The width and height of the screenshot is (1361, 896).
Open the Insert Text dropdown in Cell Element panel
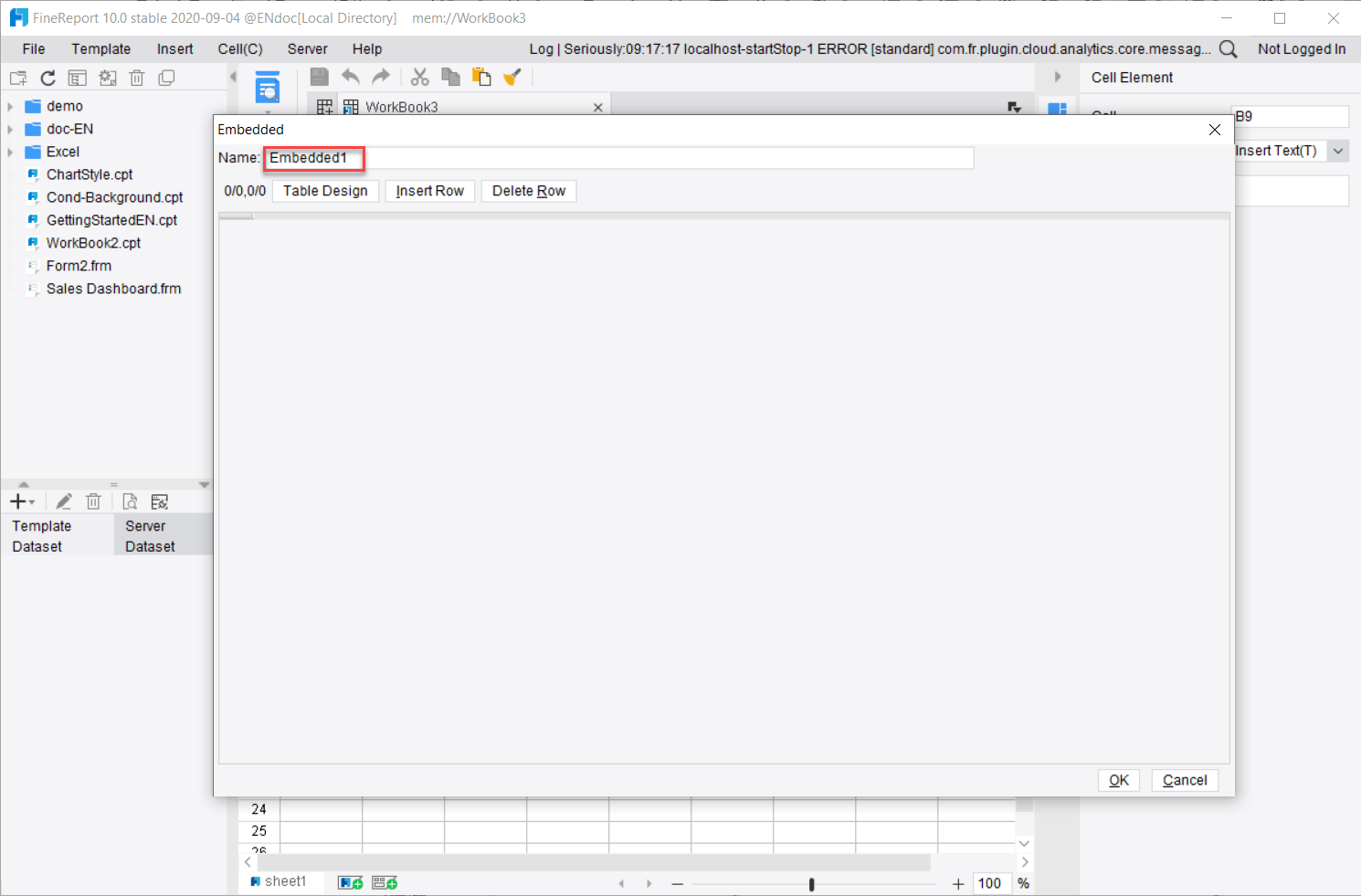(x=1337, y=150)
